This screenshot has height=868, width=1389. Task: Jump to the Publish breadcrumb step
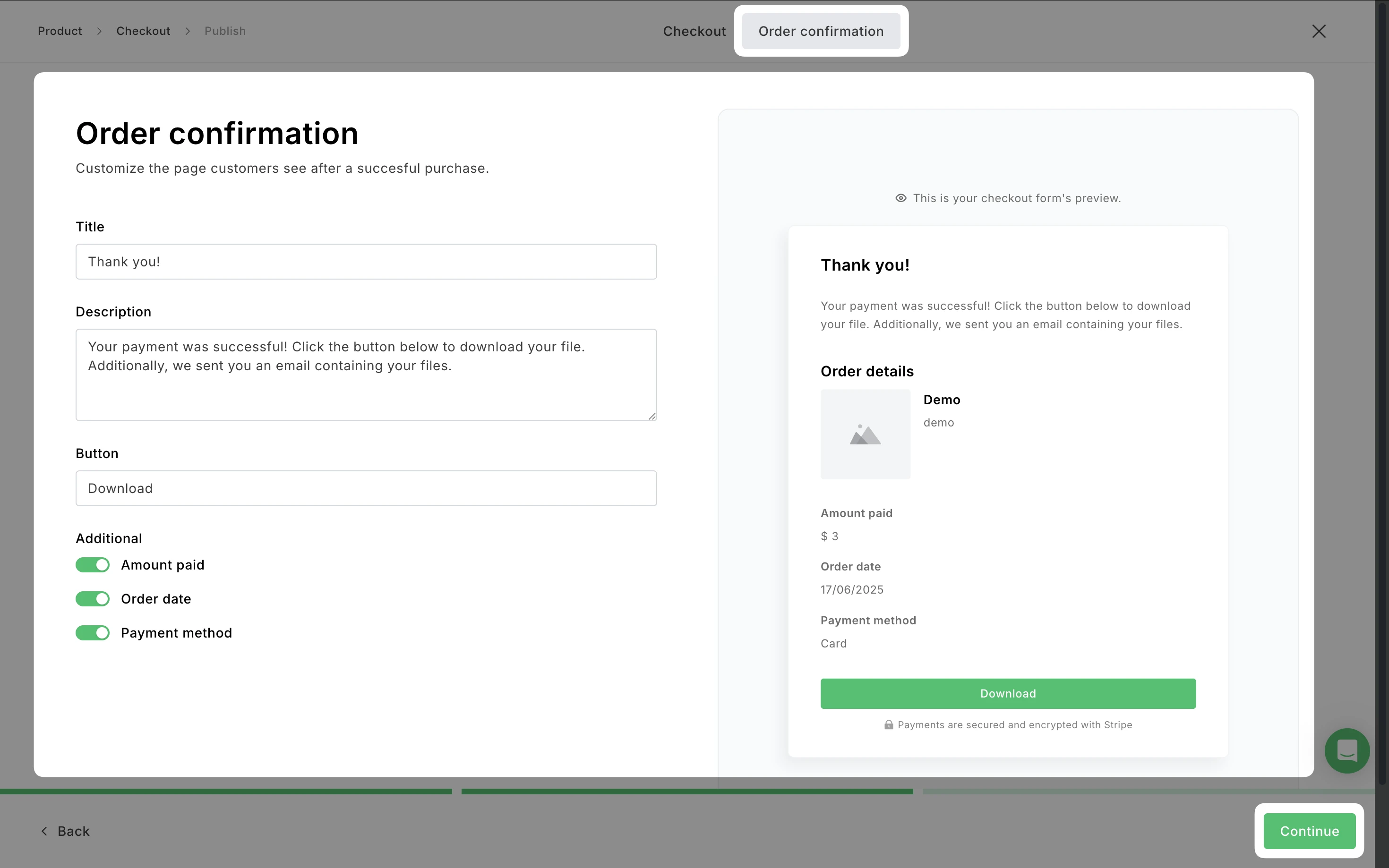(x=225, y=31)
